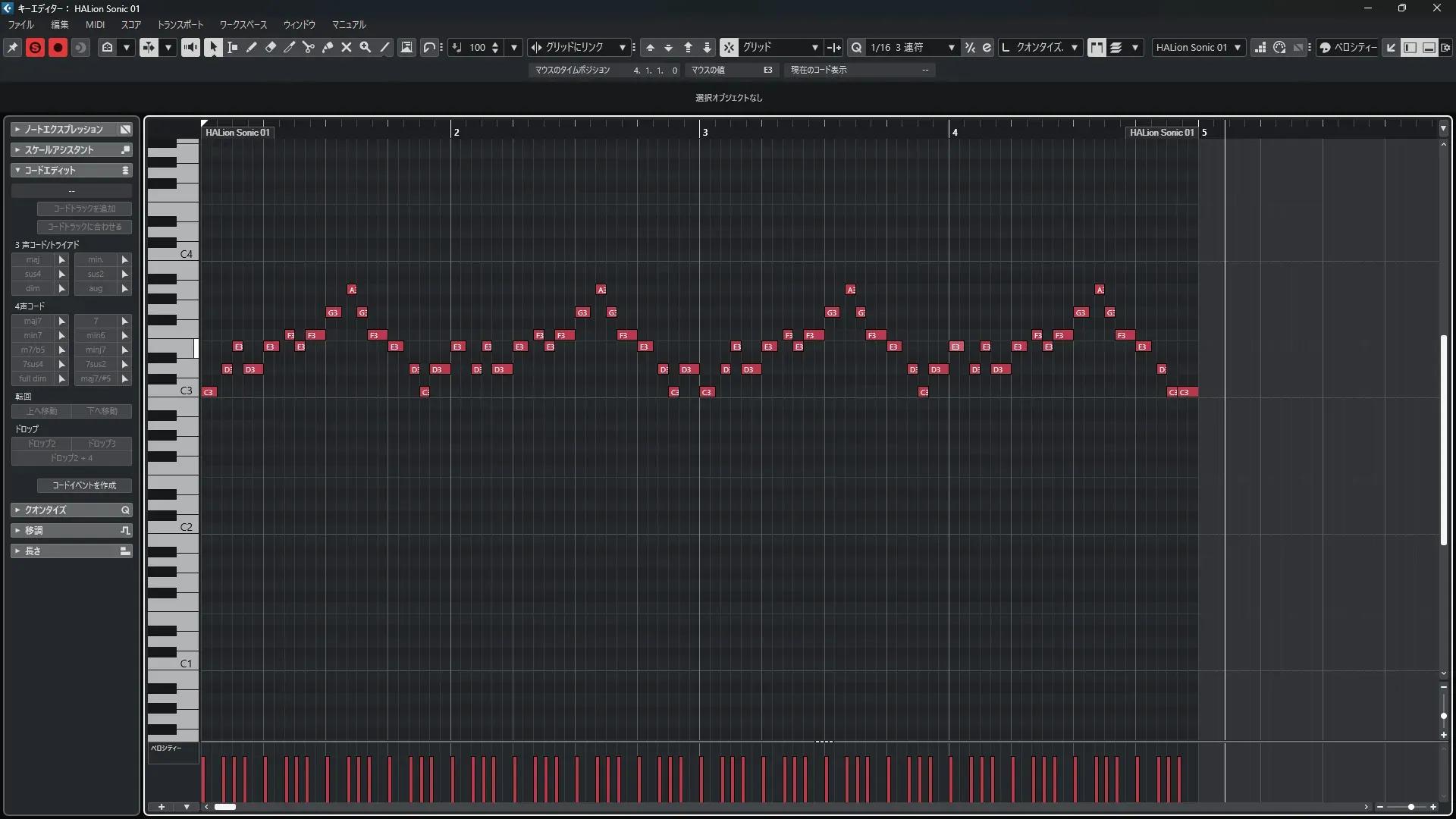The image size is (1456, 819).
Task: Select the Glue tool
Action: (328, 47)
